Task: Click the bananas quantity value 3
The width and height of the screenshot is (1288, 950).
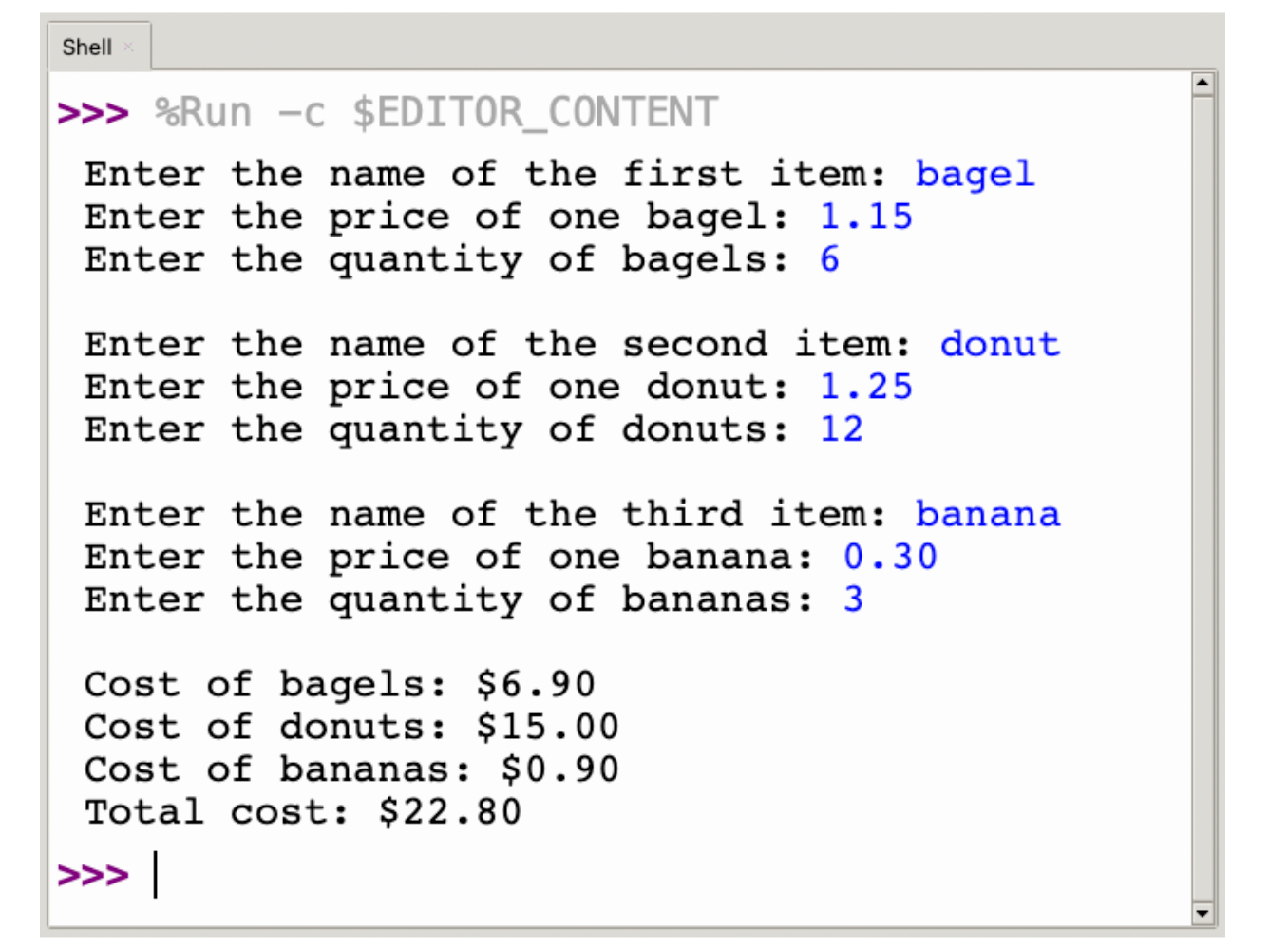Action: point(853,599)
